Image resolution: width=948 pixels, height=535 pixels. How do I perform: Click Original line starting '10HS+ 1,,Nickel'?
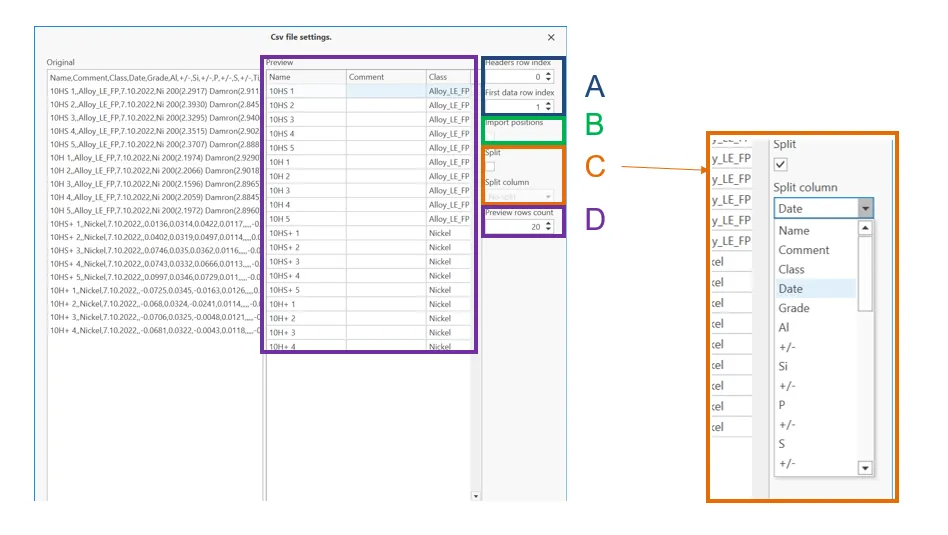pyautogui.click(x=154, y=224)
